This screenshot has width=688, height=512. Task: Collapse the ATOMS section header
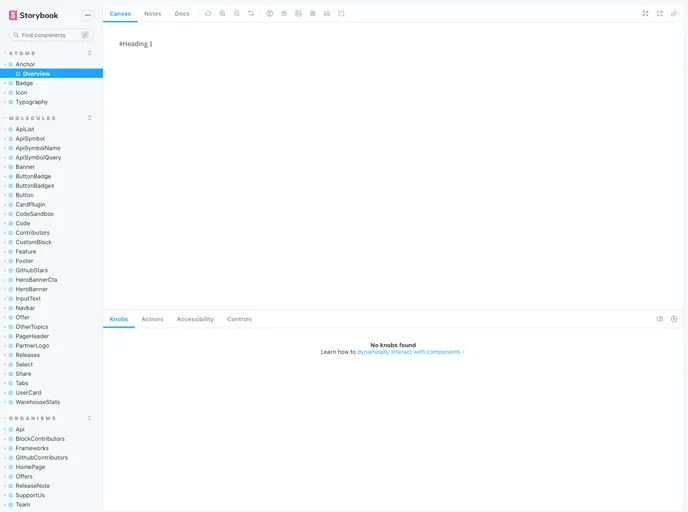[22, 53]
